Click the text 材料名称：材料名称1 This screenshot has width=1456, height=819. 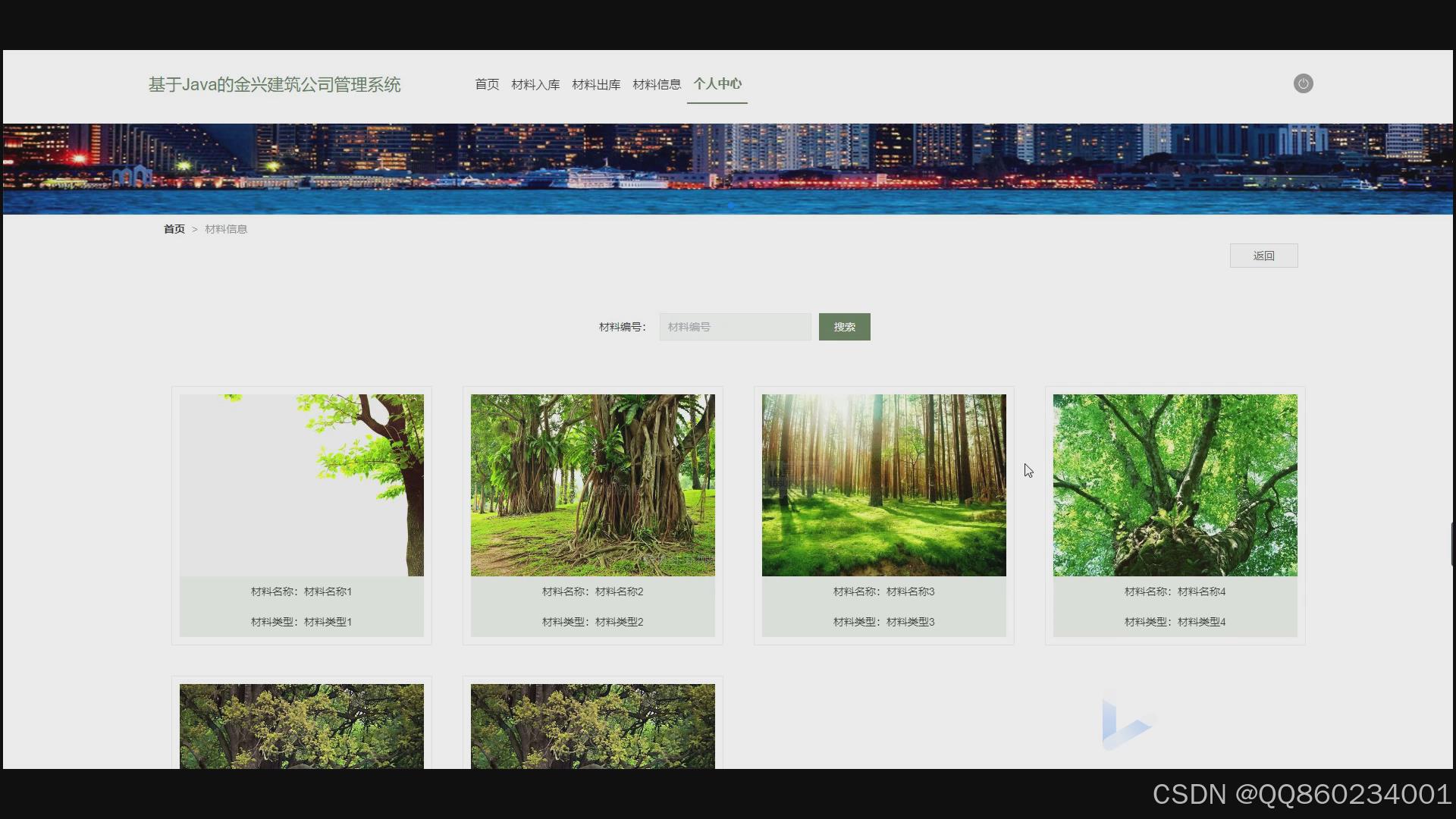coord(302,591)
